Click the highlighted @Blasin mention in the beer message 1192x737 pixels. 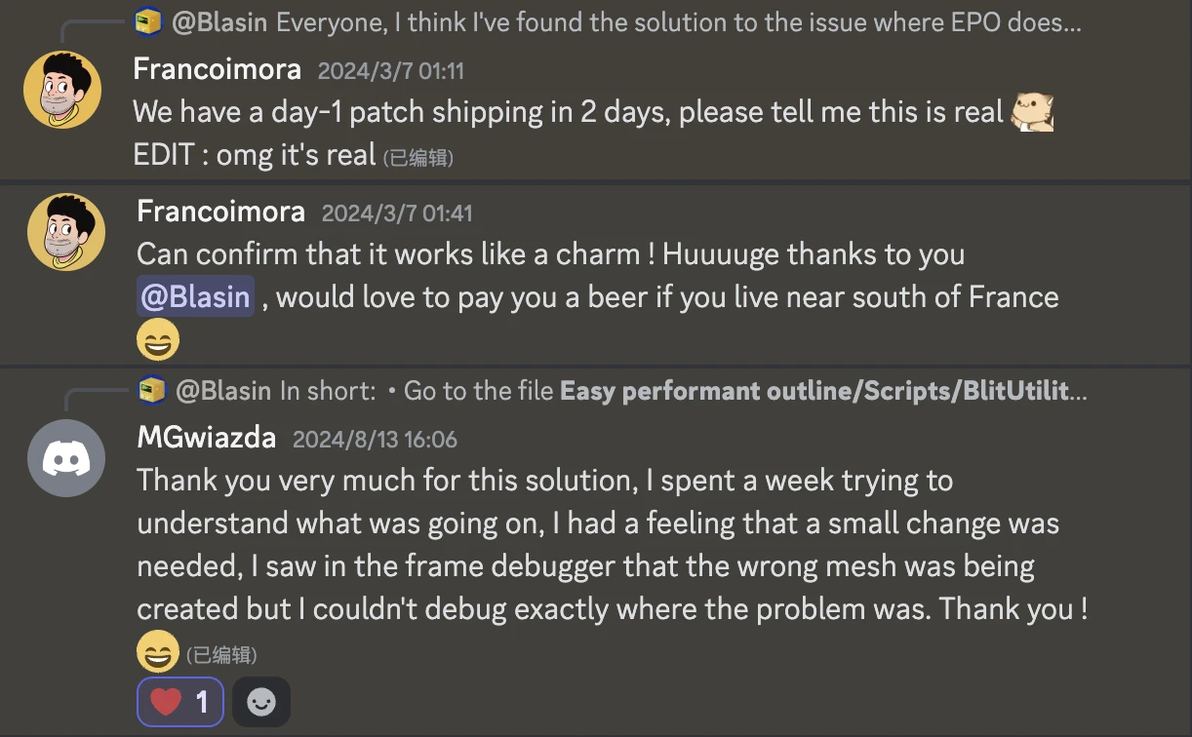pos(196,297)
